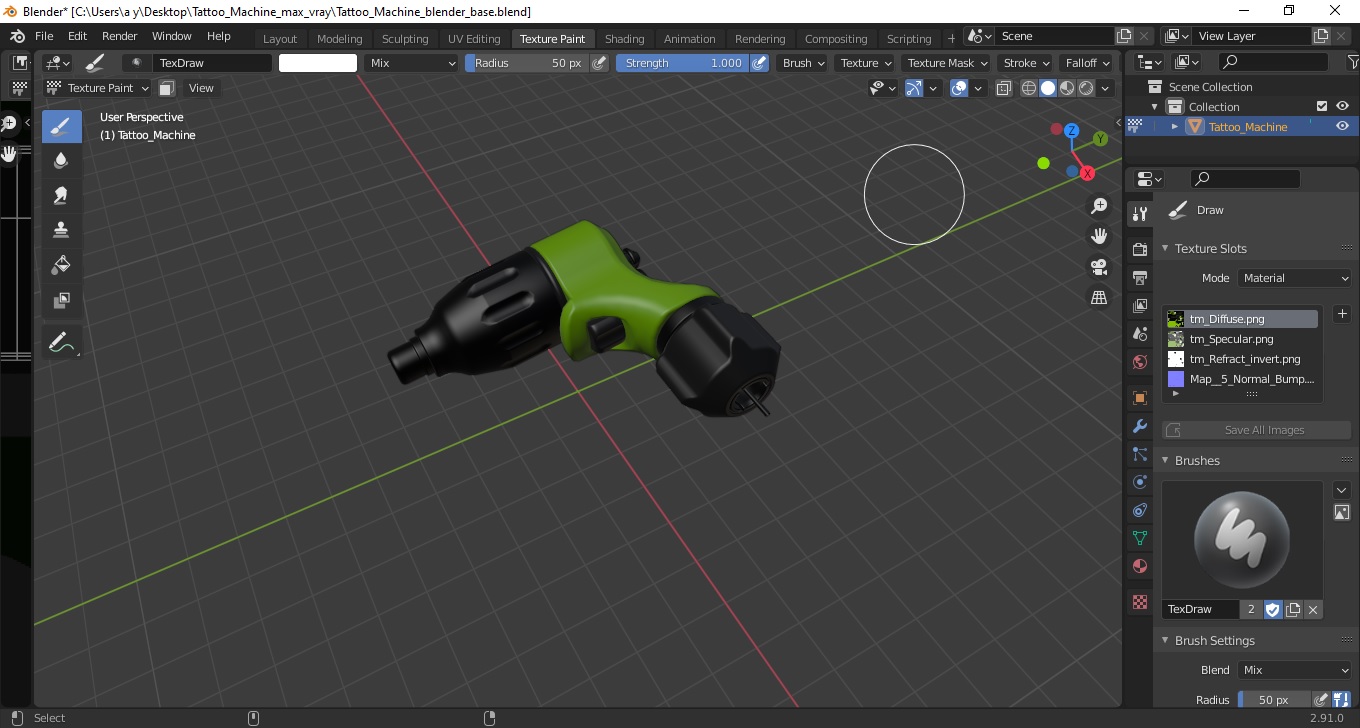This screenshot has height=728, width=1360.
Task: Open the Falloff popover
Action: [1087, 63]
